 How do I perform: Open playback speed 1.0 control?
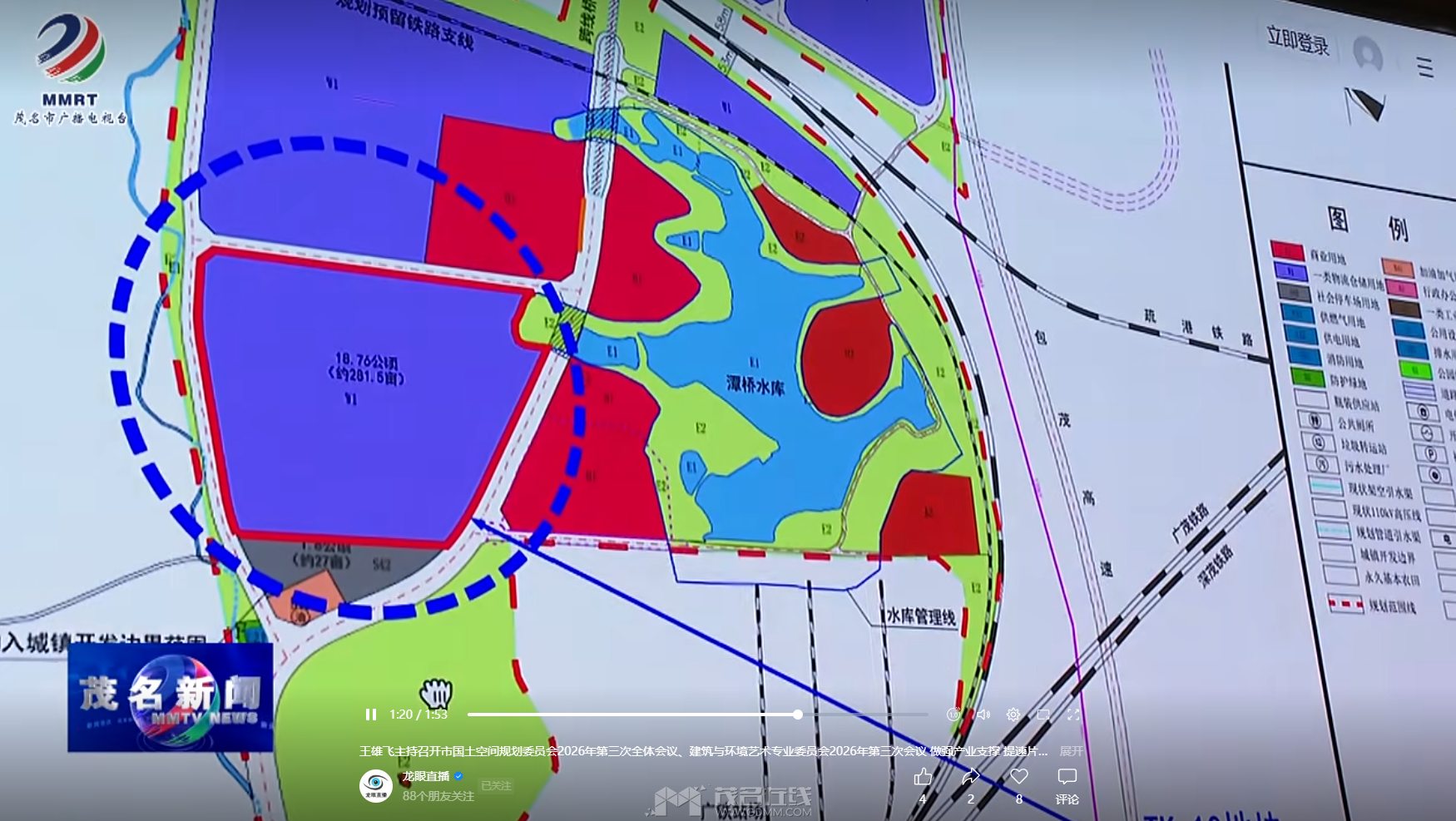953,715
